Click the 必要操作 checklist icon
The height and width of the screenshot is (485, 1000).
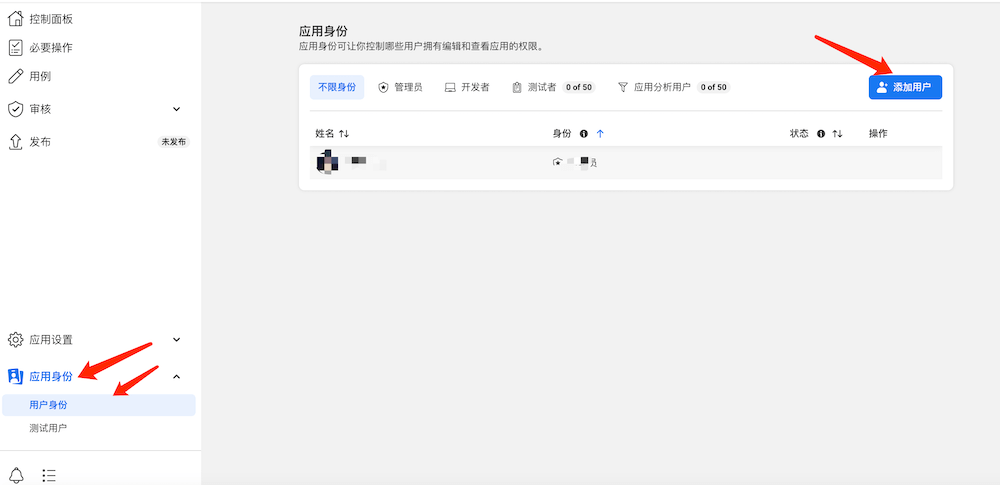(x=15, y=47)
